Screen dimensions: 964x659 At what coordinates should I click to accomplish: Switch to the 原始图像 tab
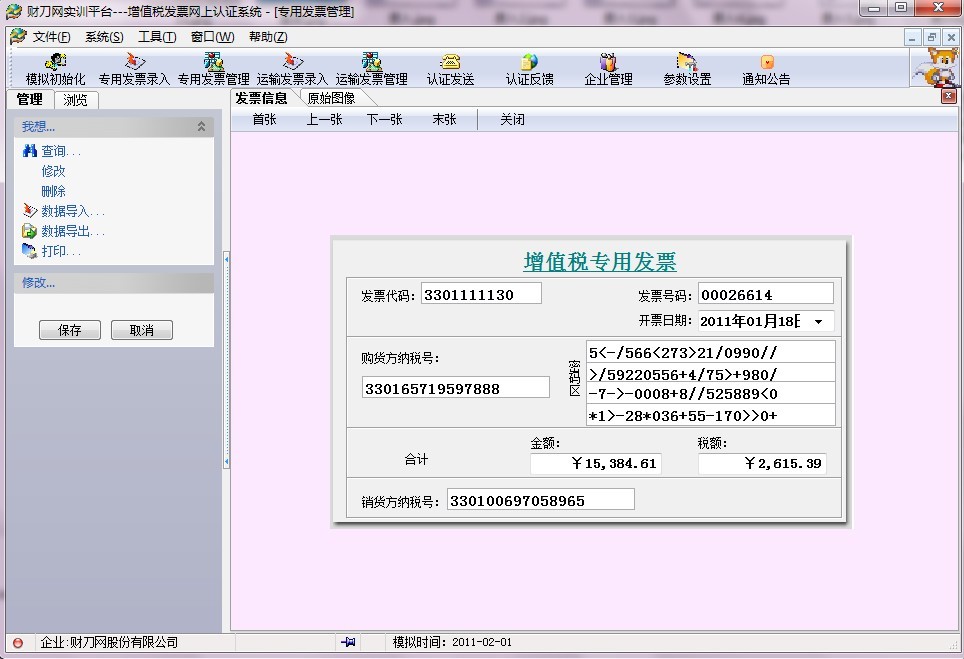(331, 98)
